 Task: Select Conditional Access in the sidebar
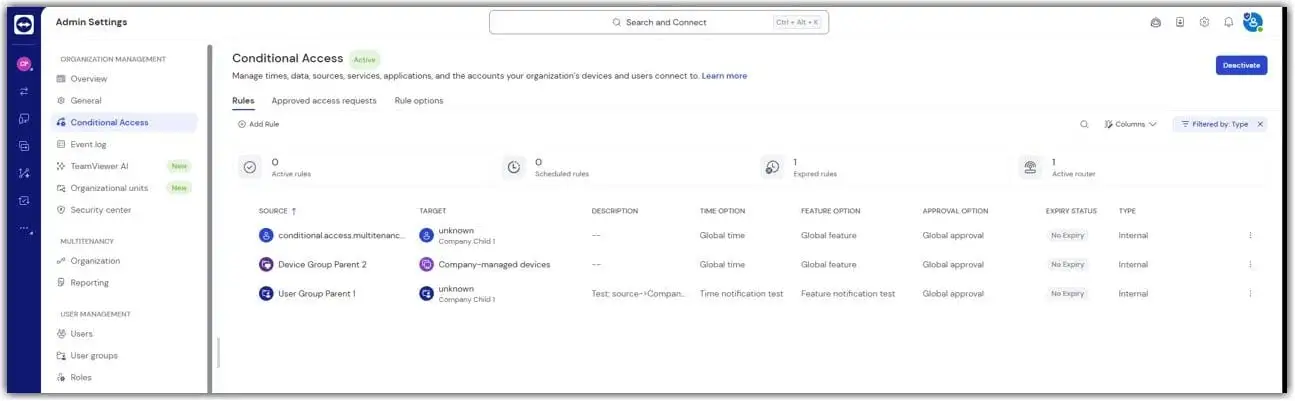tap(124, 123)
